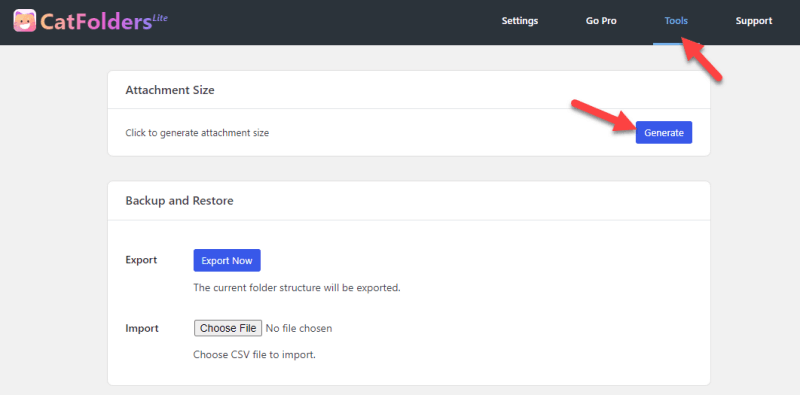Click the CatFolders cat logo icon
Viewport: 800px width, 395px height.
pos(24,20)
